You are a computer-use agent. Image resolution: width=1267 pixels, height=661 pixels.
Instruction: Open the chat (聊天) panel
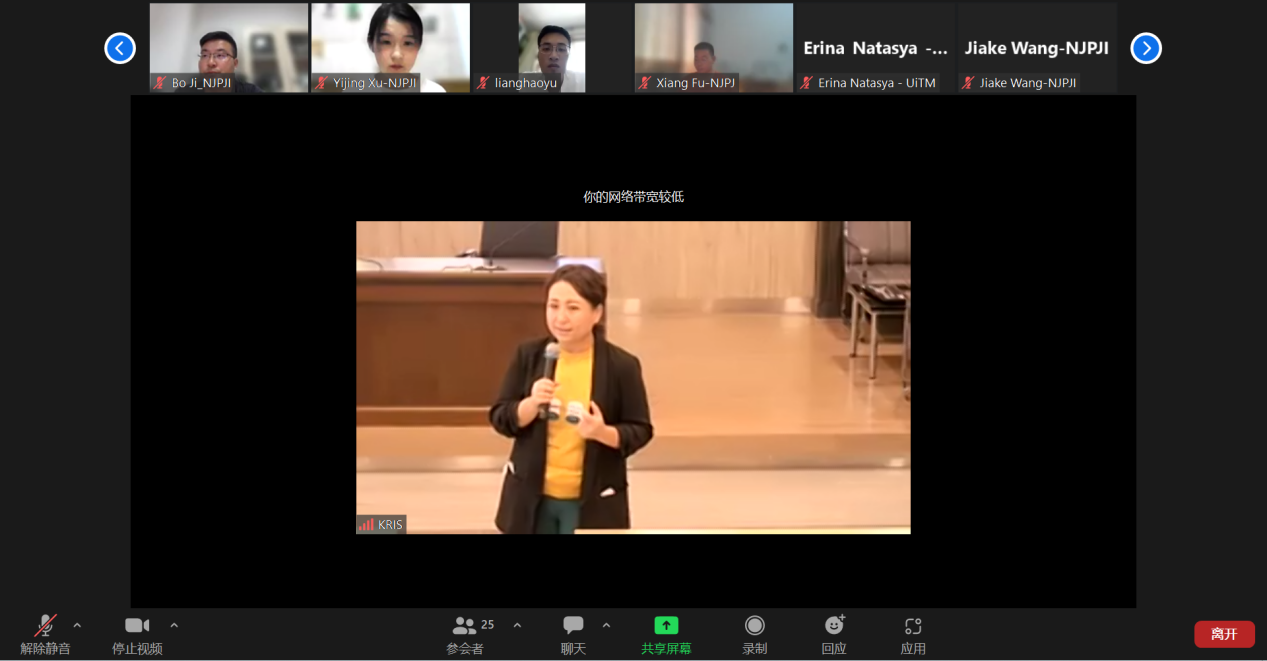(573, 626)
